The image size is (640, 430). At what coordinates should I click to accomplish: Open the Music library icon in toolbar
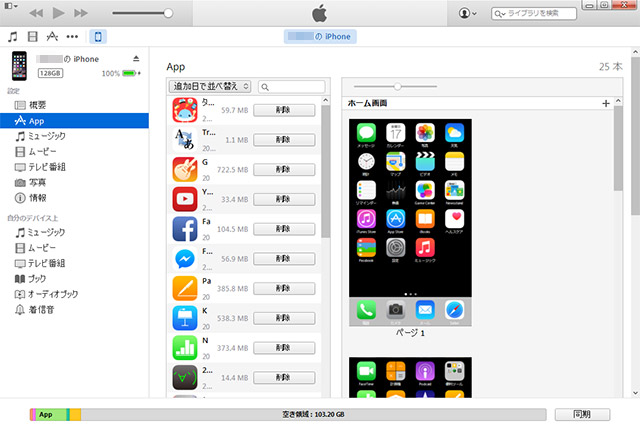click(x=13, y=37)
